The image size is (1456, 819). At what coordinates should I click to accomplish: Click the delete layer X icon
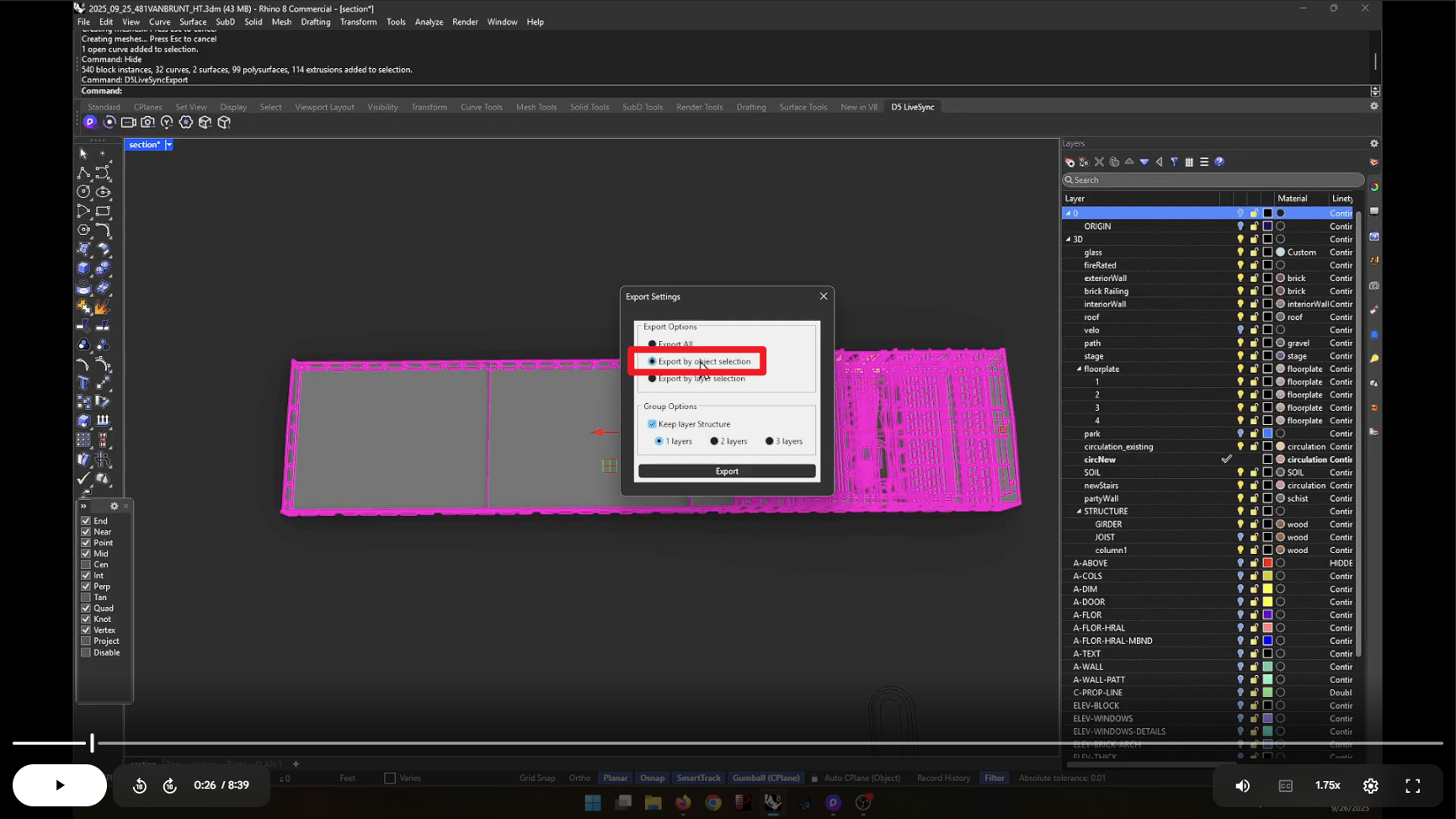(1099, 162)
